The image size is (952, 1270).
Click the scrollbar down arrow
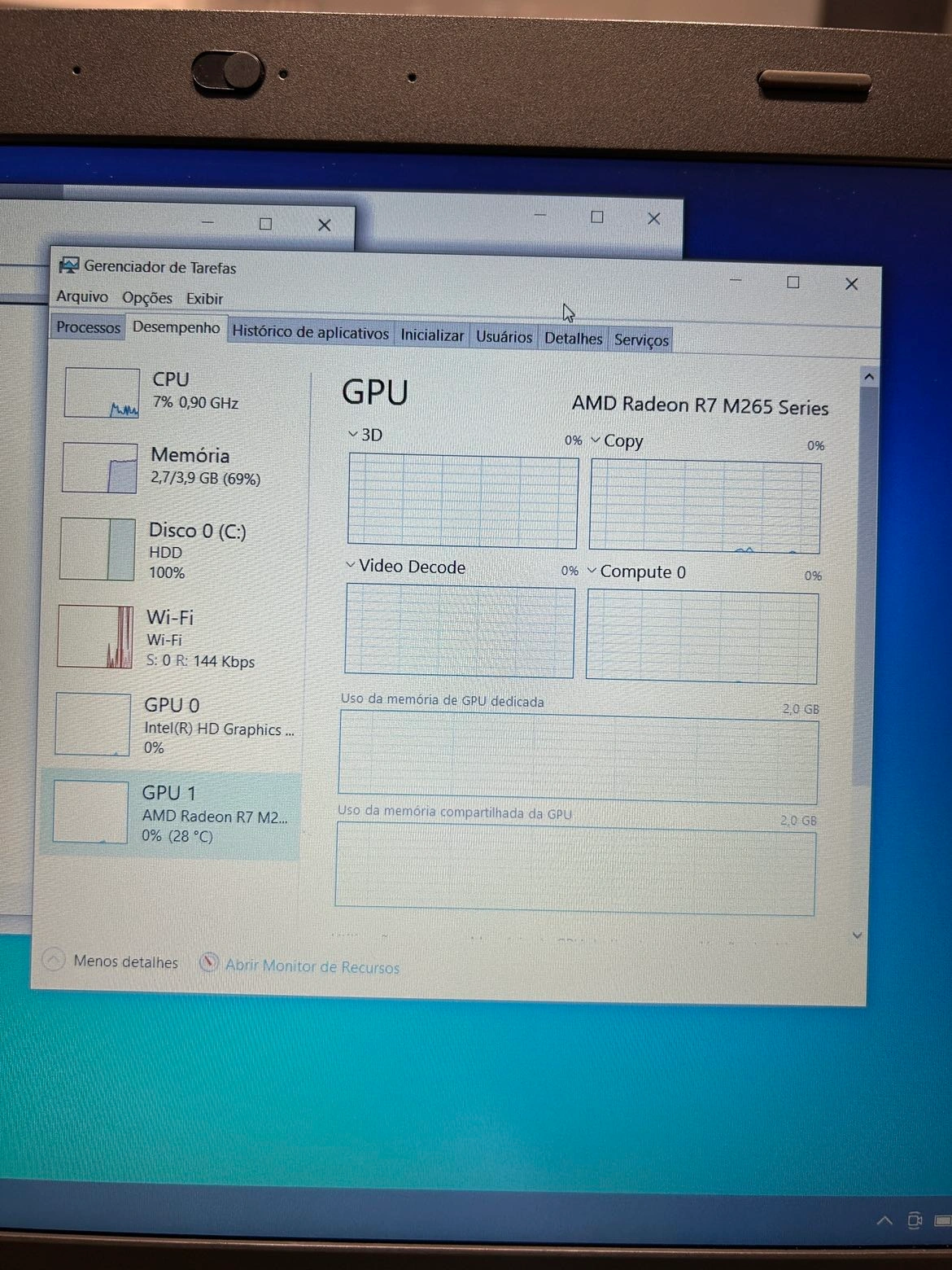coord(857,936)
